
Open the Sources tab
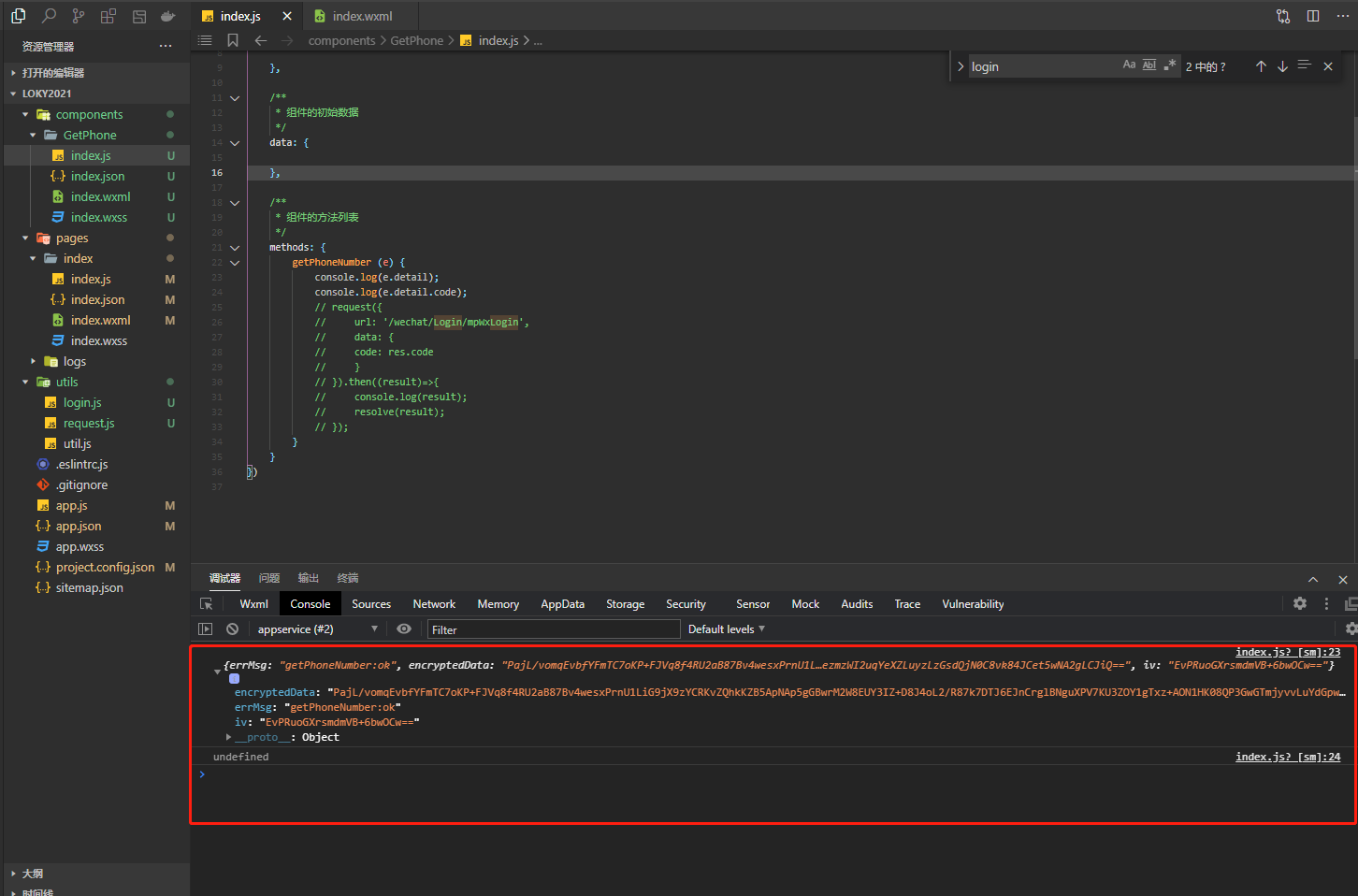tap(371, 604)
